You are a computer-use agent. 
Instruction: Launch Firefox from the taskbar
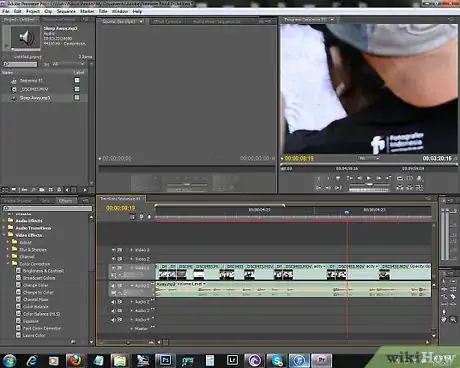pos(75,360)
